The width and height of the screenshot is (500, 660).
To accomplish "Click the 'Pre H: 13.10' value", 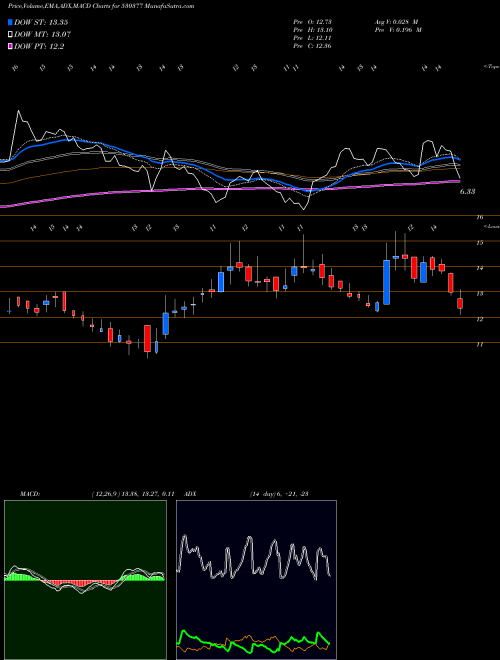I will tap(312, 30).
